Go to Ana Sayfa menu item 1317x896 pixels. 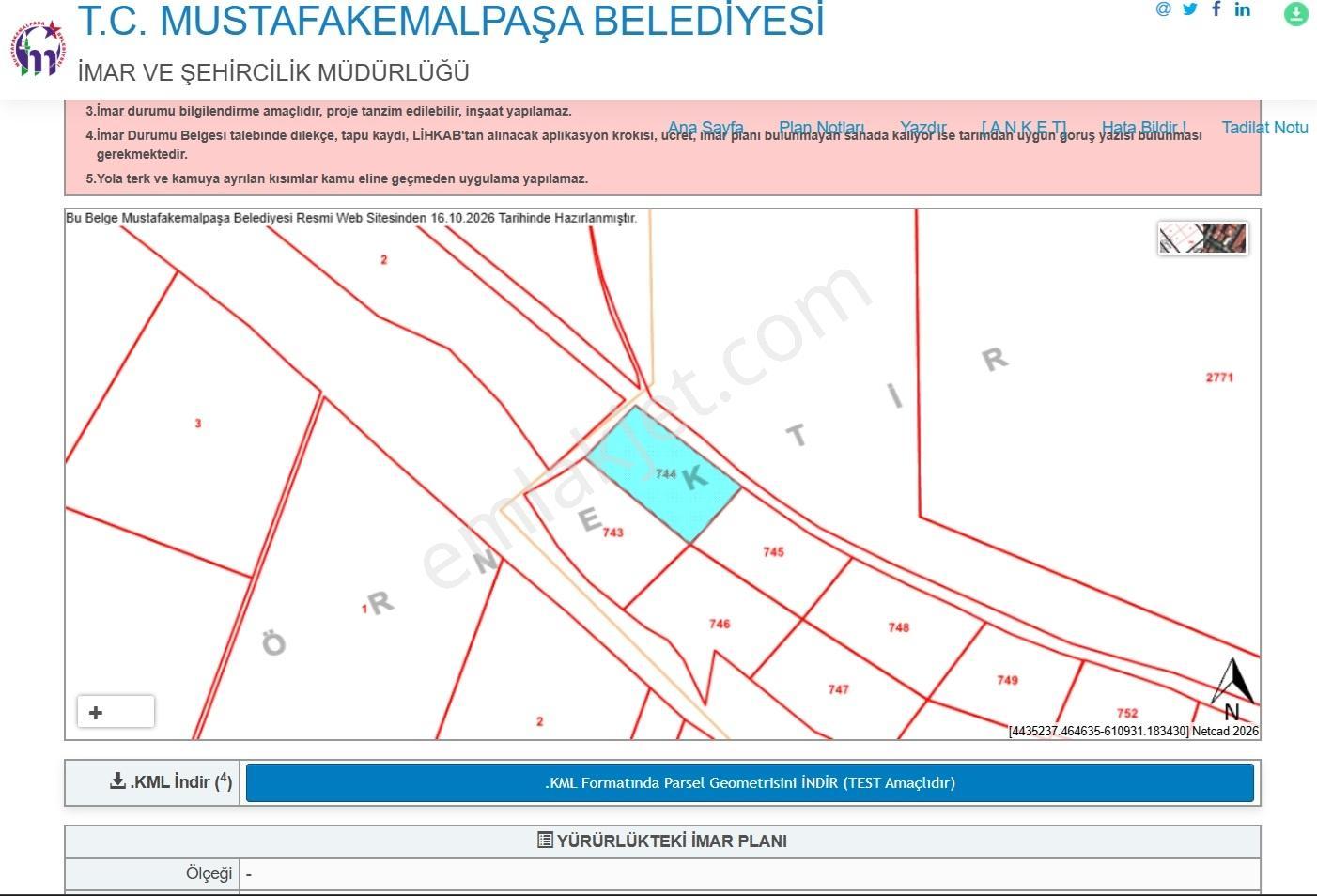705,128
